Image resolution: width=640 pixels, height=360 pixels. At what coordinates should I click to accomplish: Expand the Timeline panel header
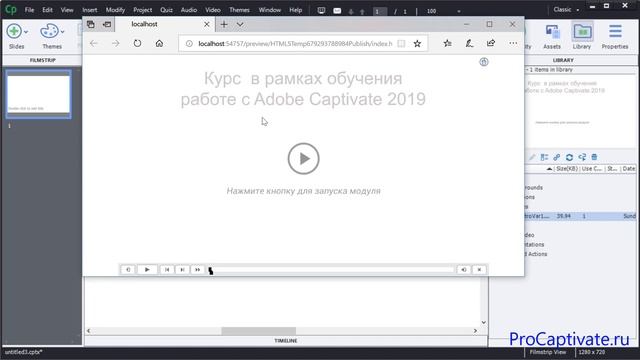pos(286,340)
